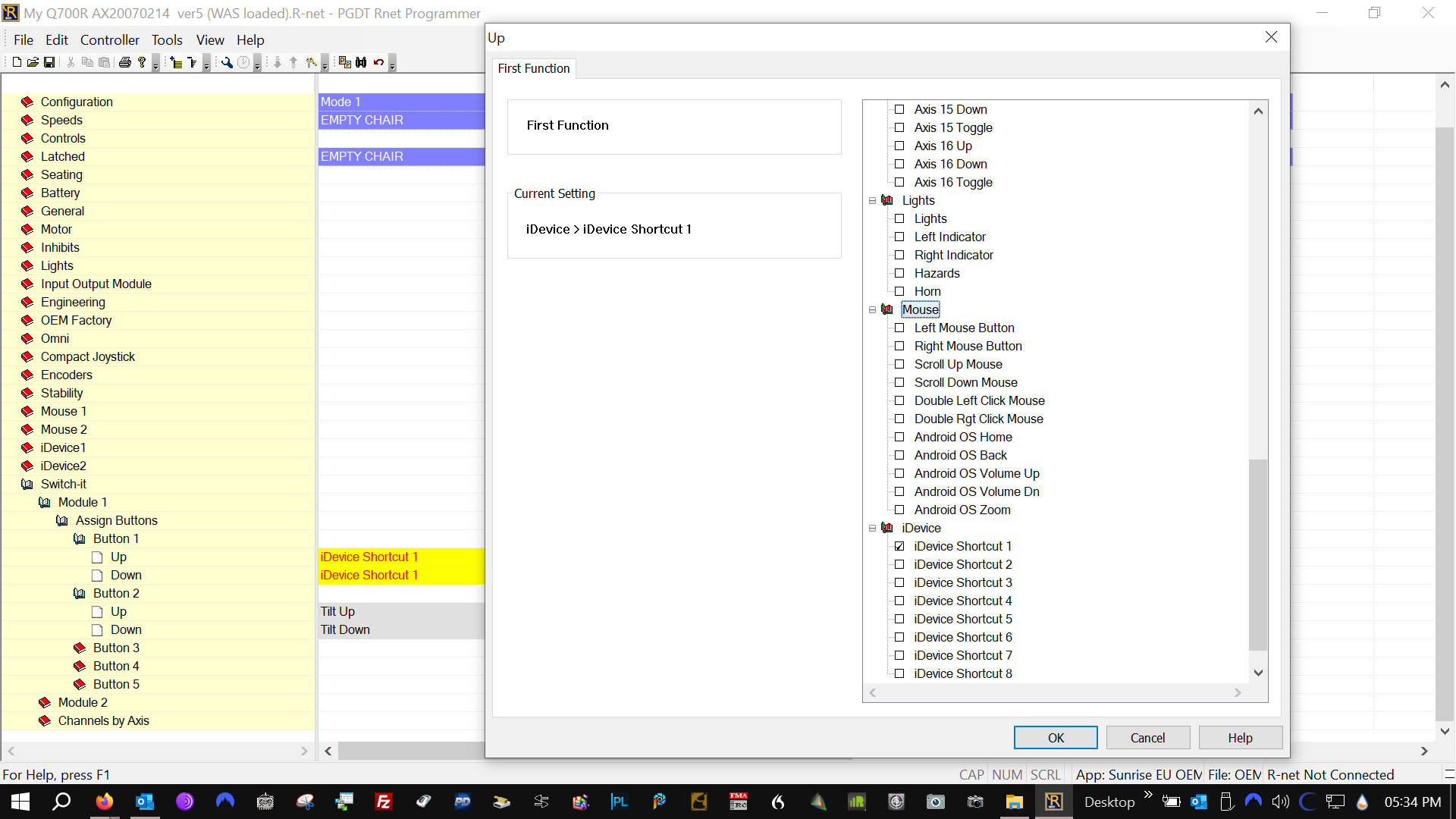1456x819 pixels.
Task: Open the Controller menu
Action: click(109, 40)
